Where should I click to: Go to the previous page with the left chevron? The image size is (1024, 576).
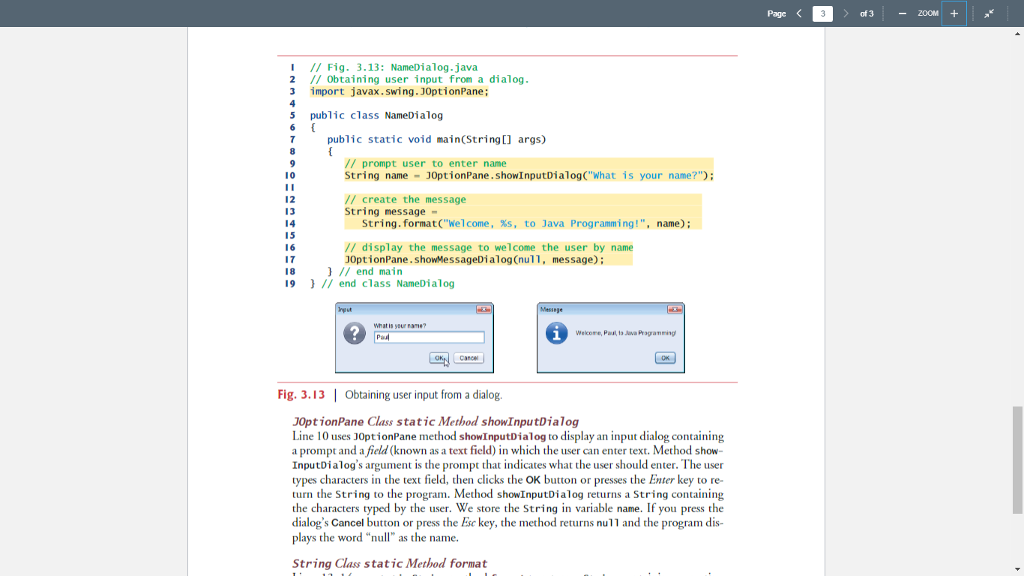(x=799, y=13)
